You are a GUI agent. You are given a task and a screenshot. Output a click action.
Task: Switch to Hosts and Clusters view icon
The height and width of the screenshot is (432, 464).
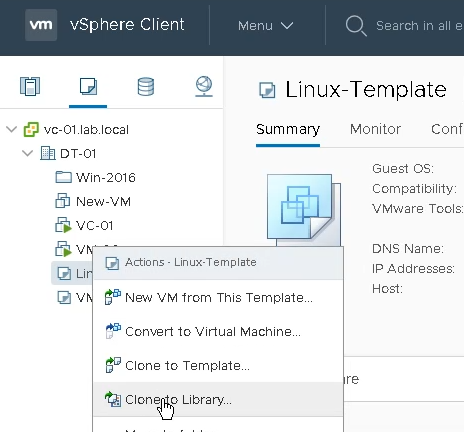click(x=30, y=86)
